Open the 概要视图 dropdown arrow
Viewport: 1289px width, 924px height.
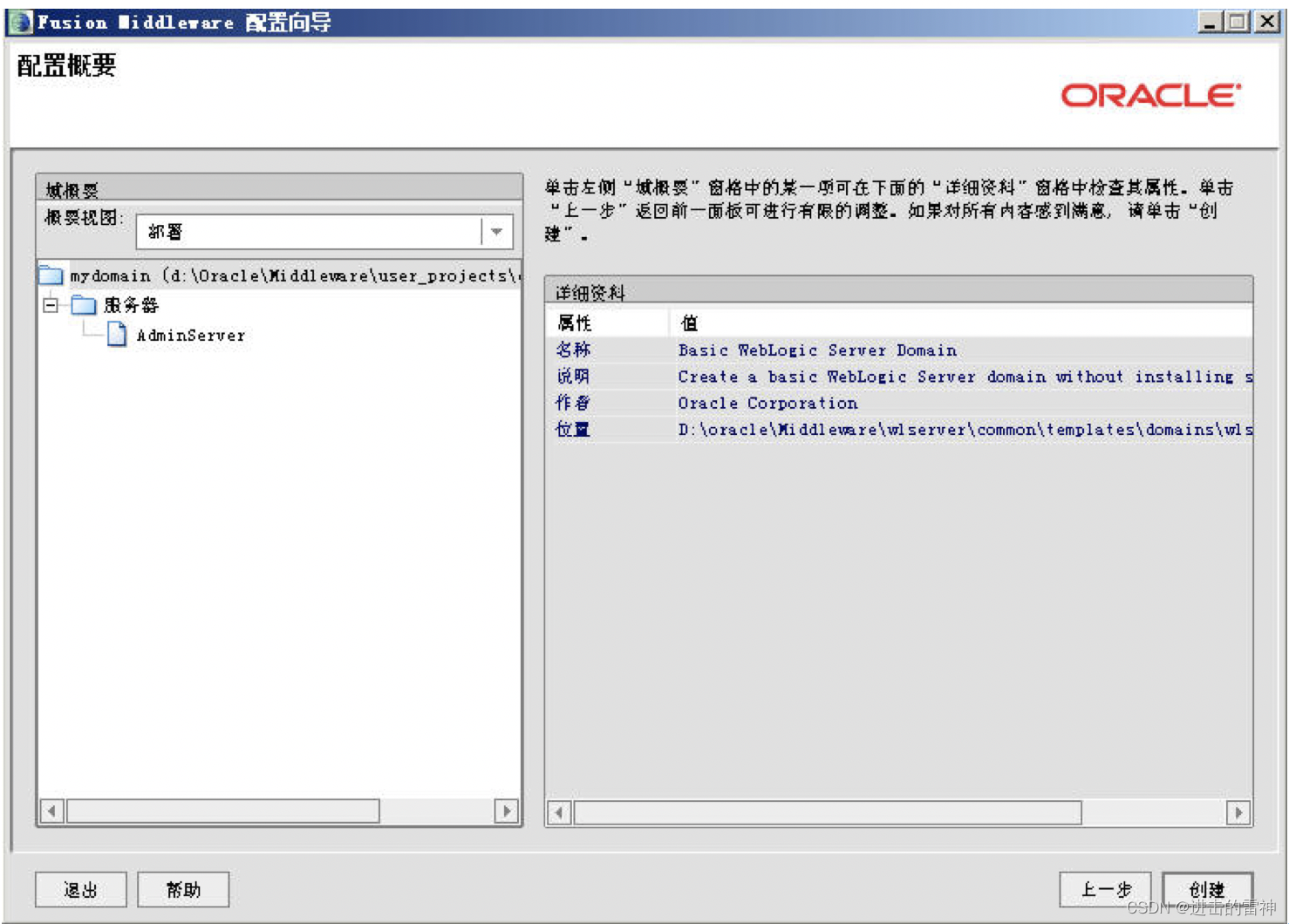[x=497, y=232]
